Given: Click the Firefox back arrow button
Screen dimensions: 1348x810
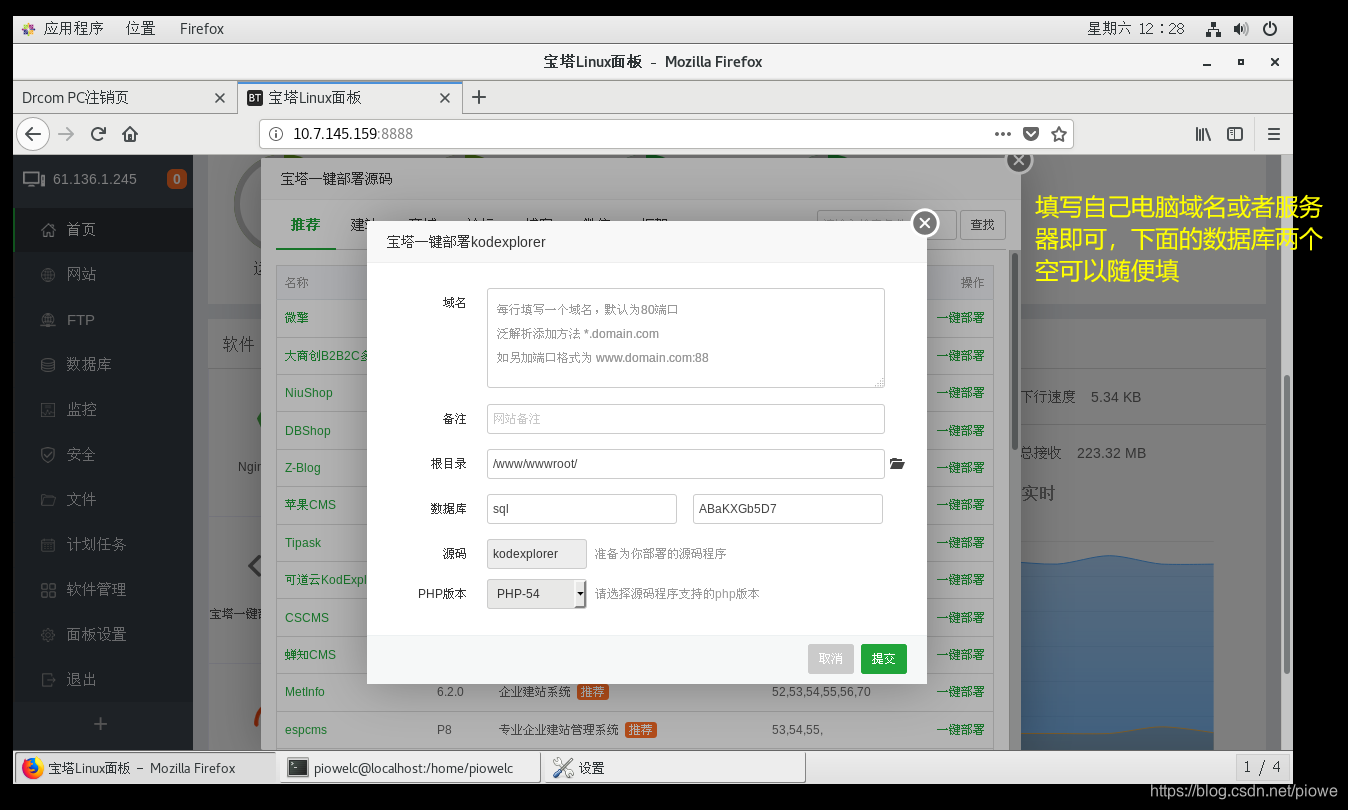Looking at the screenshot, I should pos(33,134).
